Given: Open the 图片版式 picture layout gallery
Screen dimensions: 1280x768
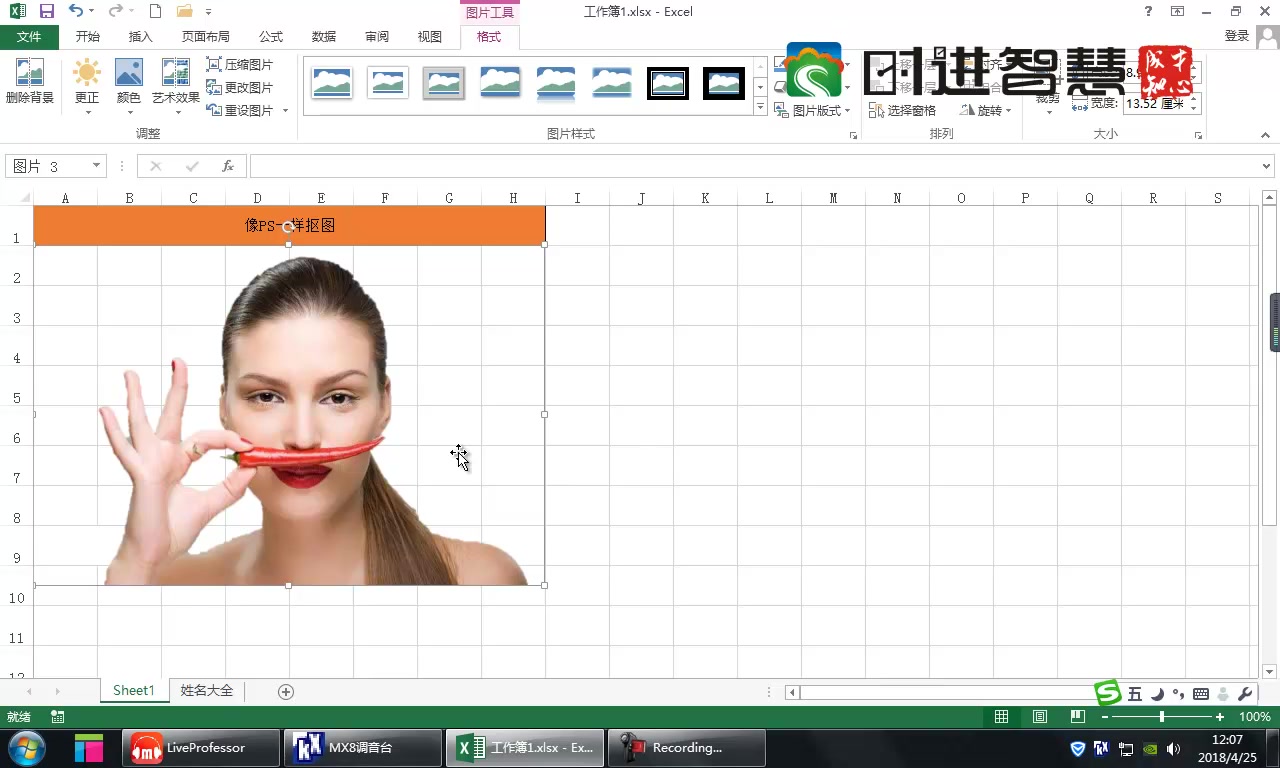Looking at the screenshot, I should point(813,110).
